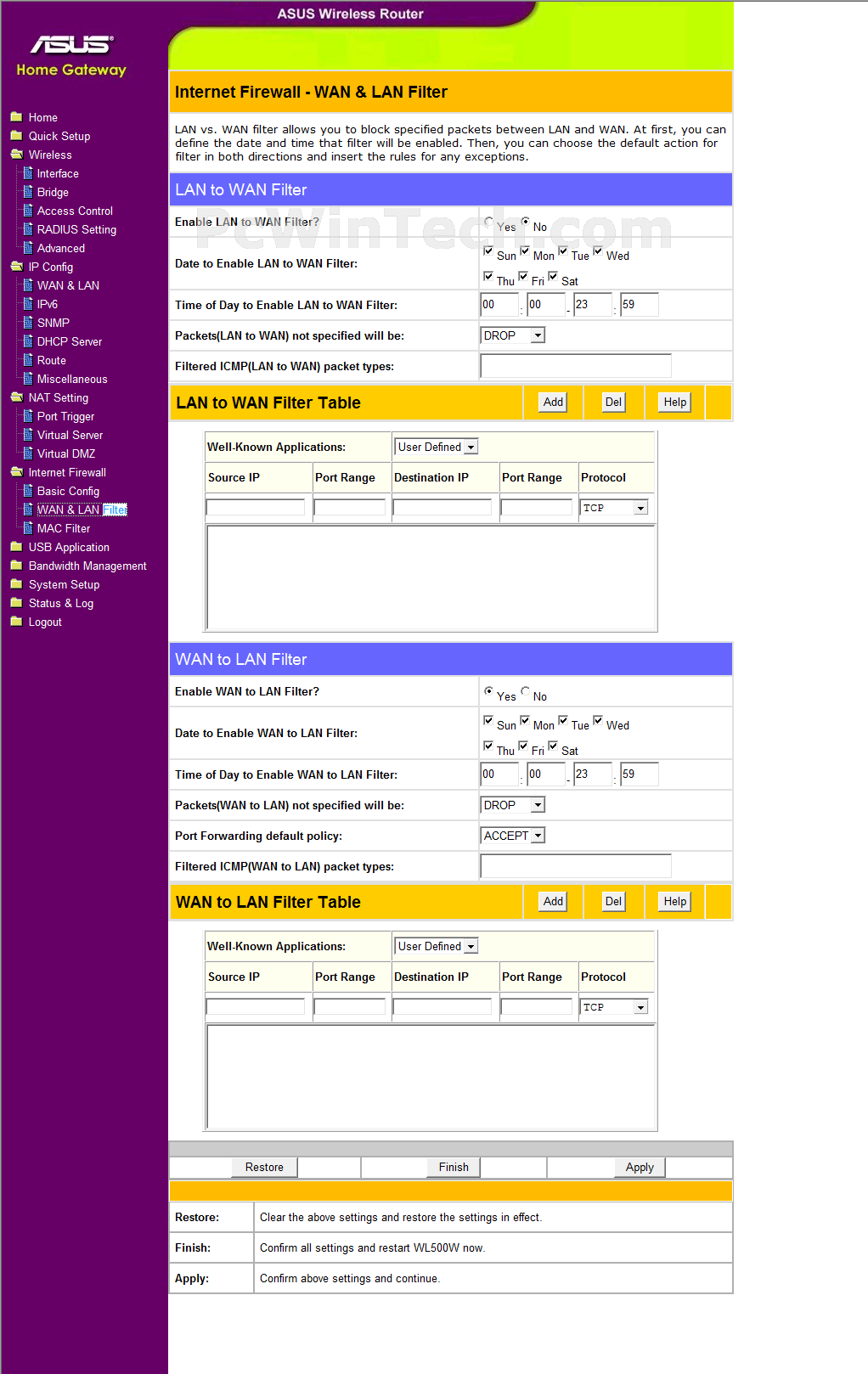This screenshot has width=868, height=1374.
Task: Click the folder icon beside USB Application
Action: coord(16,547)
